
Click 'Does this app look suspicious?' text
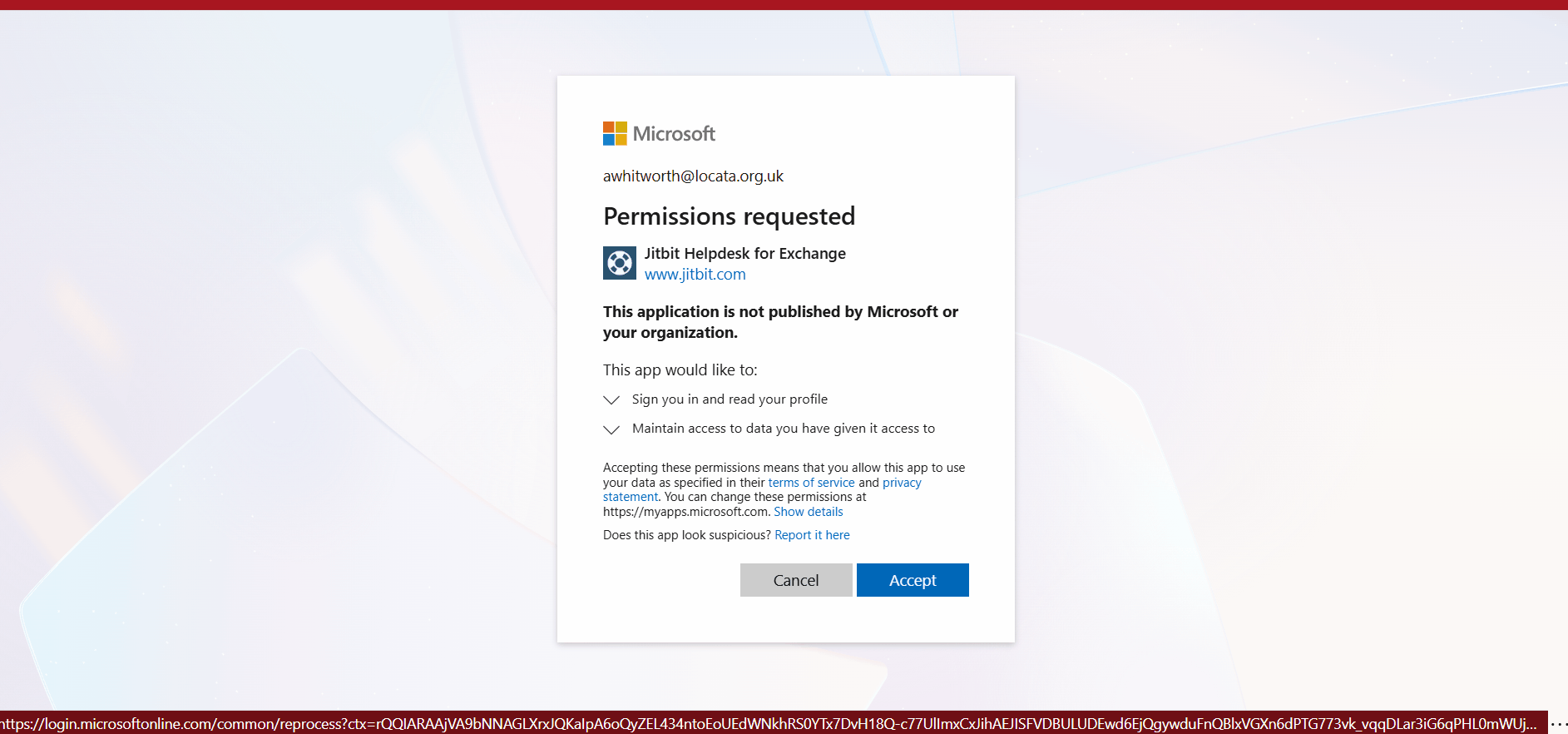(687, 535)
